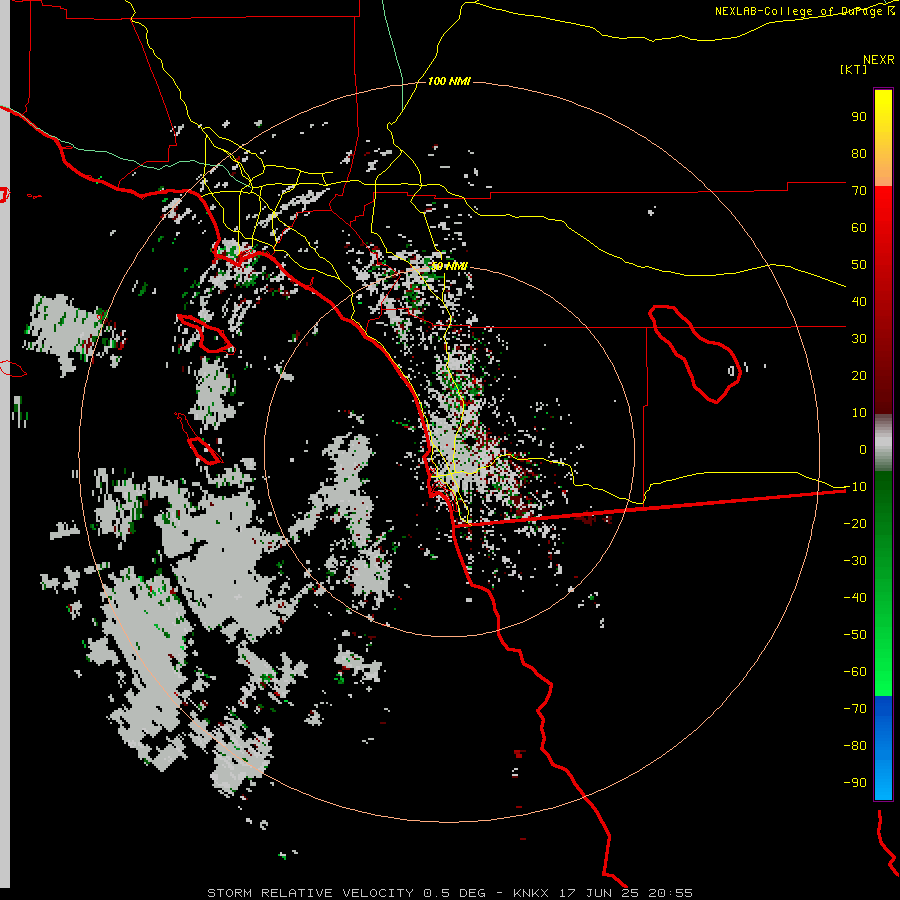
Task: Click the Santa Catalina Island outline
Action: click(205, 333)
